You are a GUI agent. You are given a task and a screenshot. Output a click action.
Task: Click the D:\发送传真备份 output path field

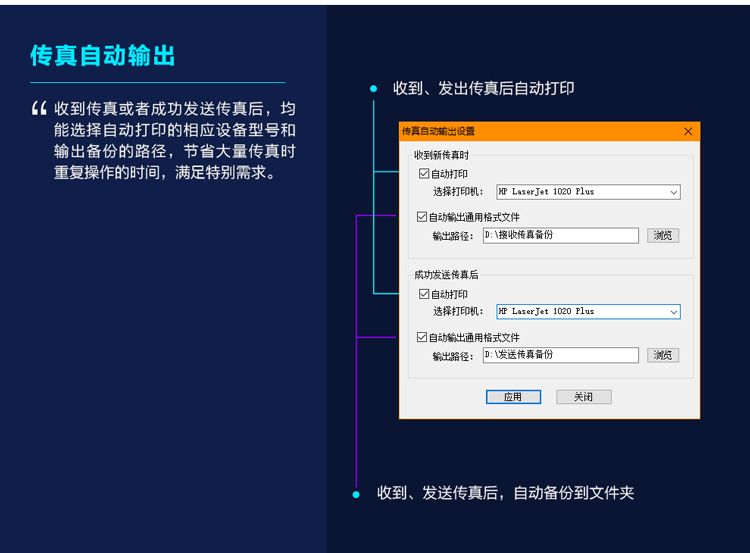click(x=561, y=355)
